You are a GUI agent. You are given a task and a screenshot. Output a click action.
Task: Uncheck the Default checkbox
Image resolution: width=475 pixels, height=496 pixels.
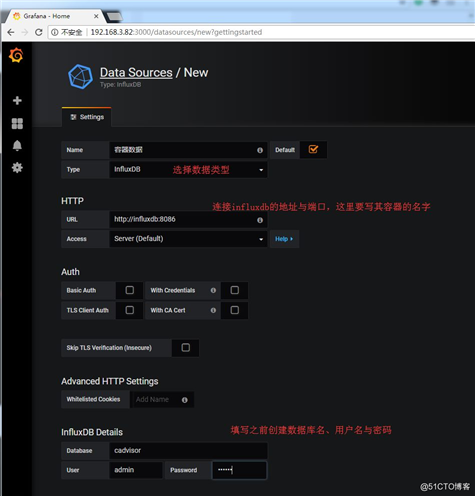313,149
